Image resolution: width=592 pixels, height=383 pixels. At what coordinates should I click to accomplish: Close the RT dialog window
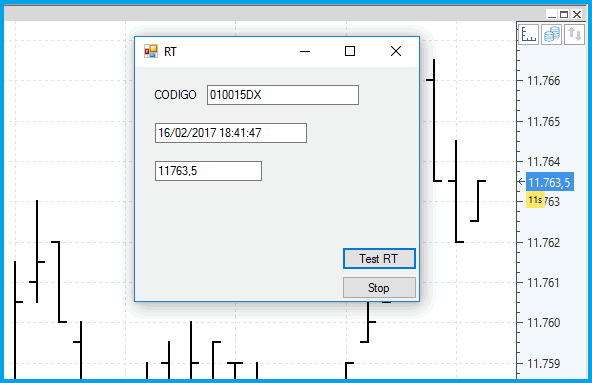(x=396, y=51)
